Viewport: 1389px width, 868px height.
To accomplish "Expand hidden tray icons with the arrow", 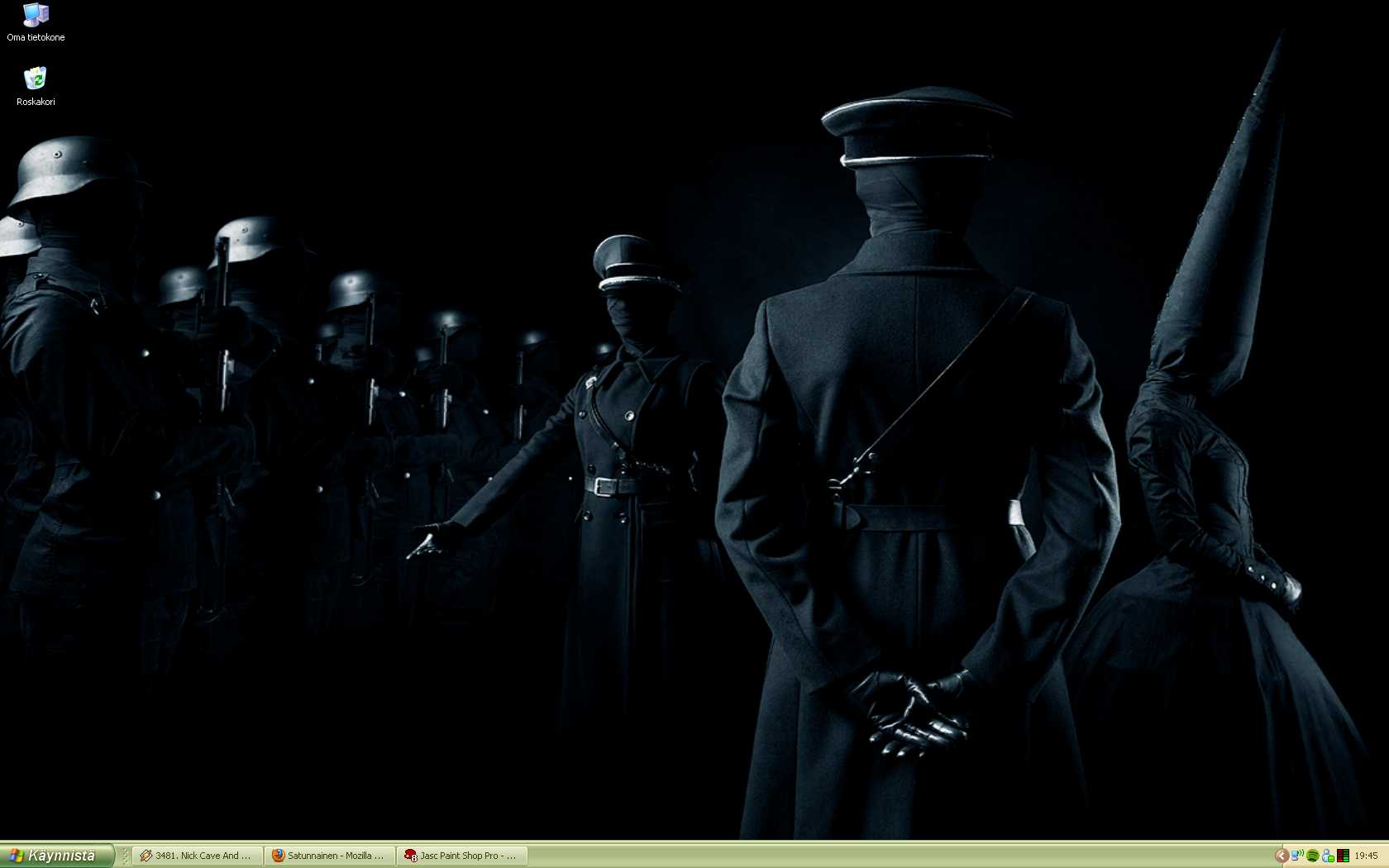I will [1282, 856].
